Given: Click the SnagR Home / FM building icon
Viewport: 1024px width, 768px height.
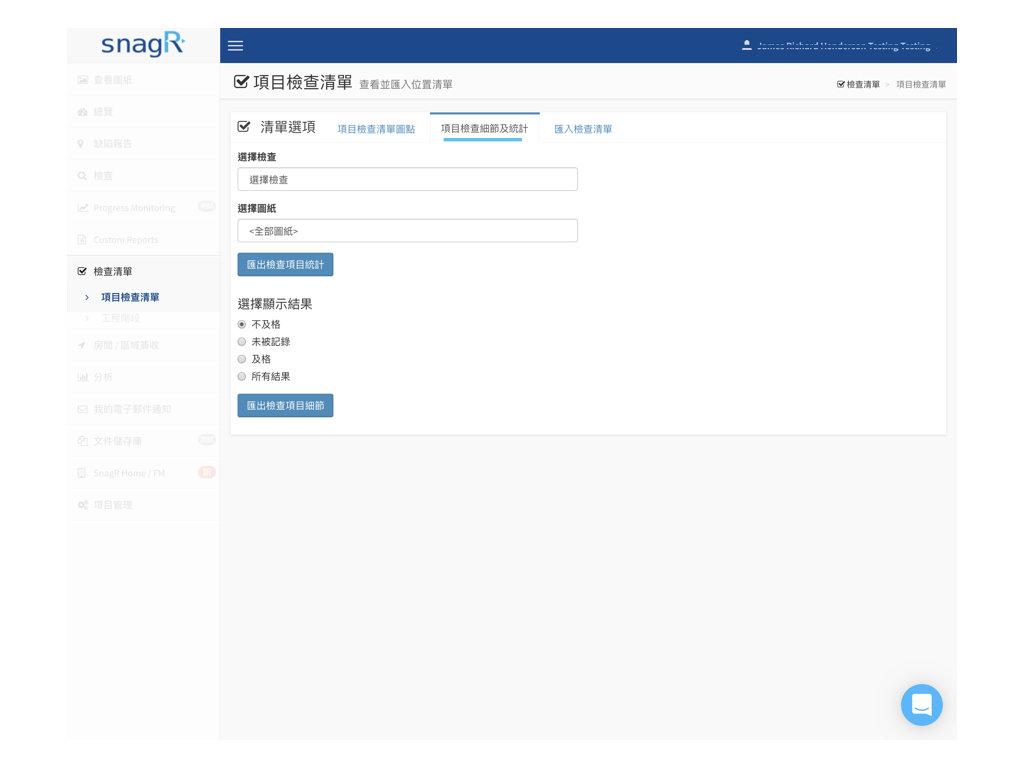Looking at the screenshot, I should point(82,473).
